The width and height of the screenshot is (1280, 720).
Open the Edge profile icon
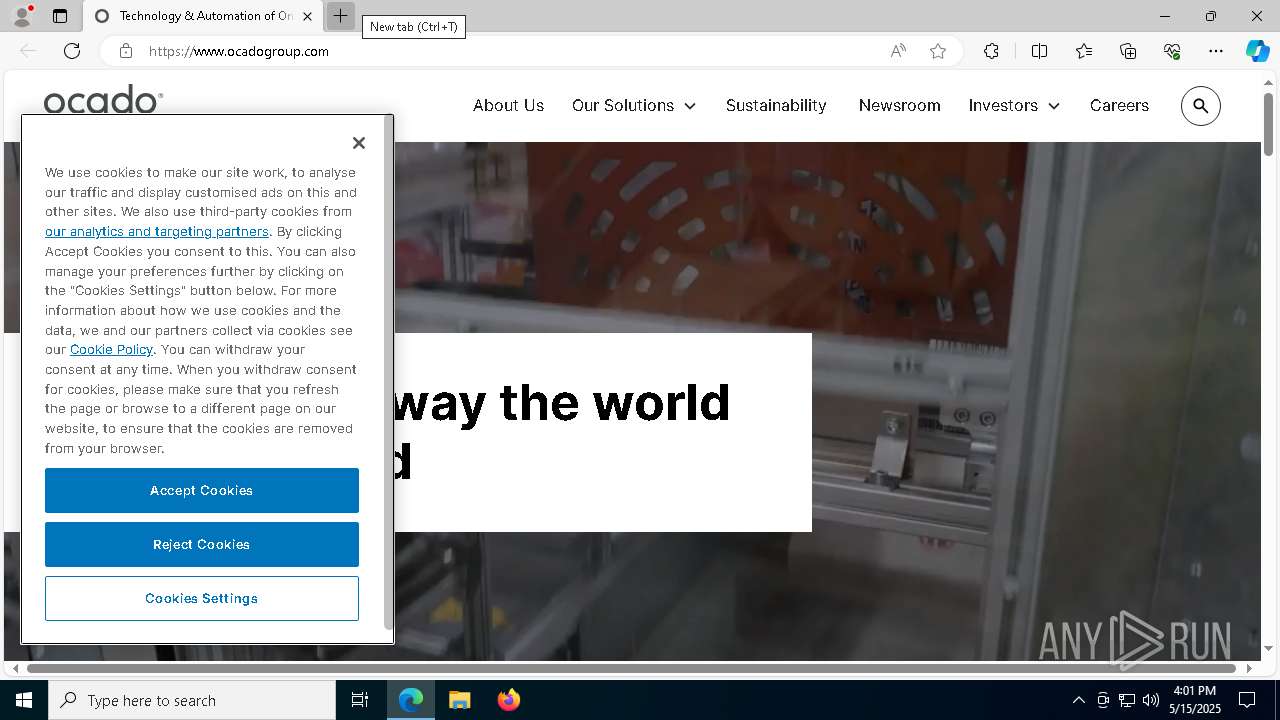pos(22,16)
